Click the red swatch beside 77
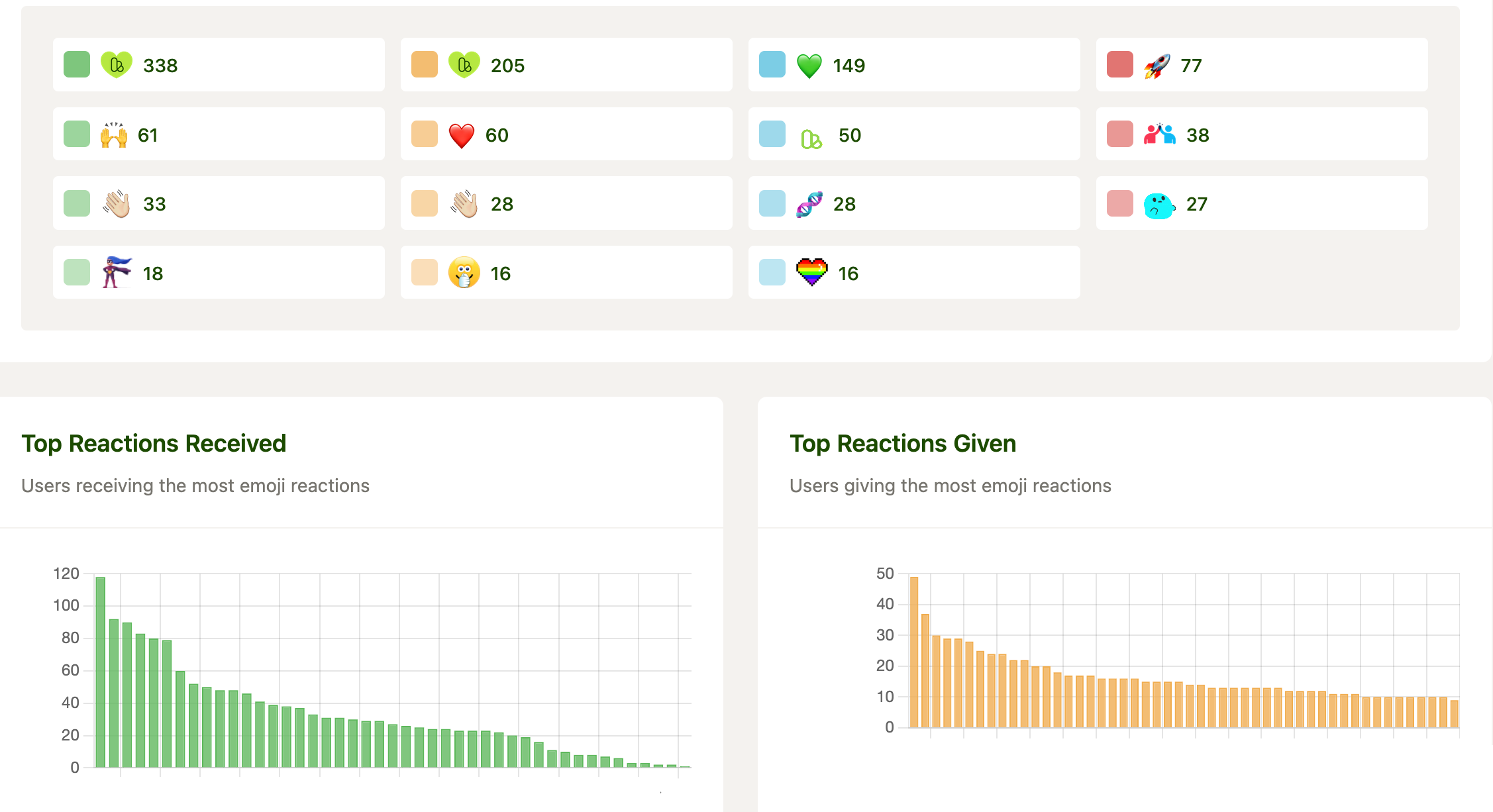This screenshot has width=1493, height=812. tap(1120, 65)
